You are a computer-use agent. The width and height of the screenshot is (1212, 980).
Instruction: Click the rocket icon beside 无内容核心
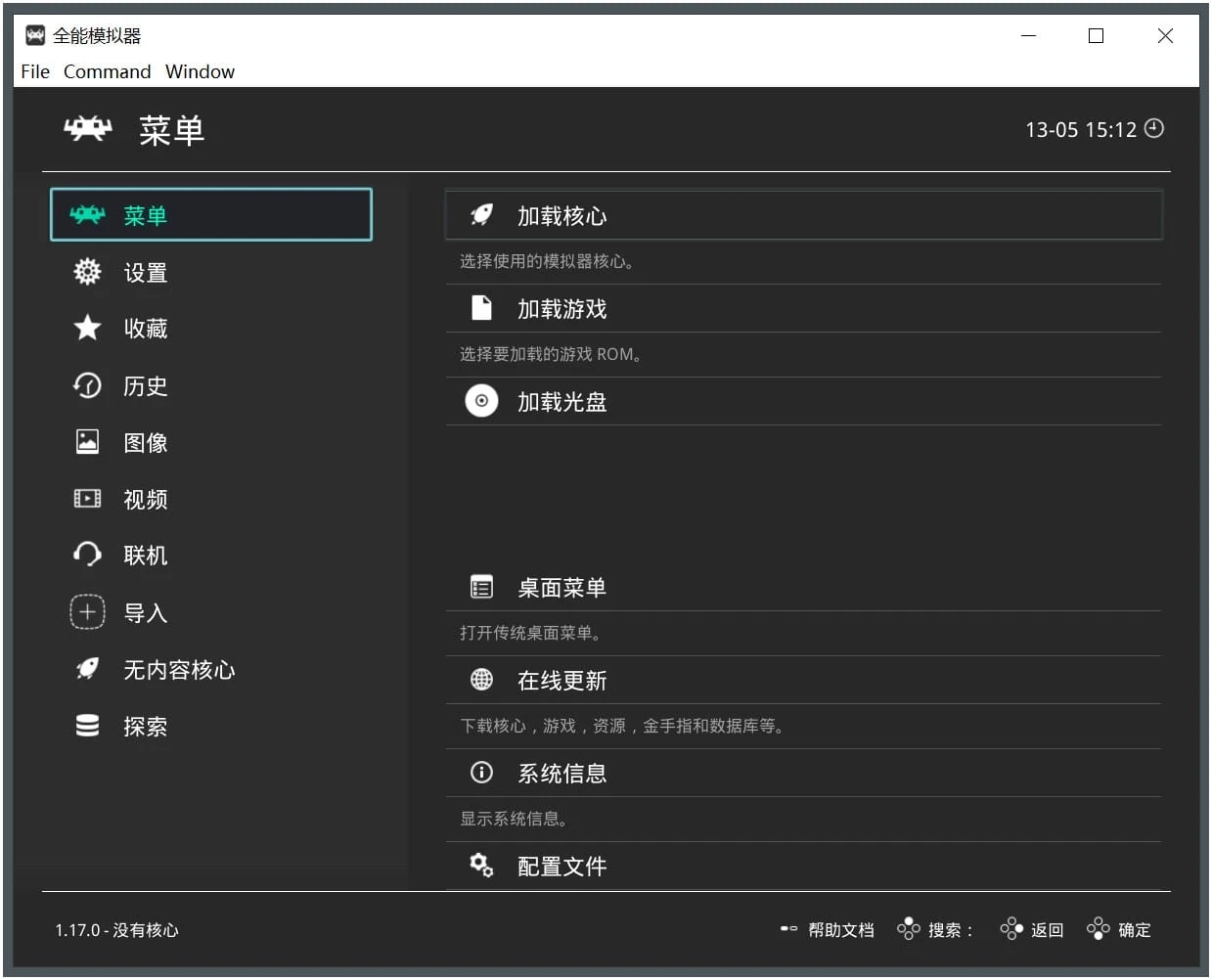(87, 669)
